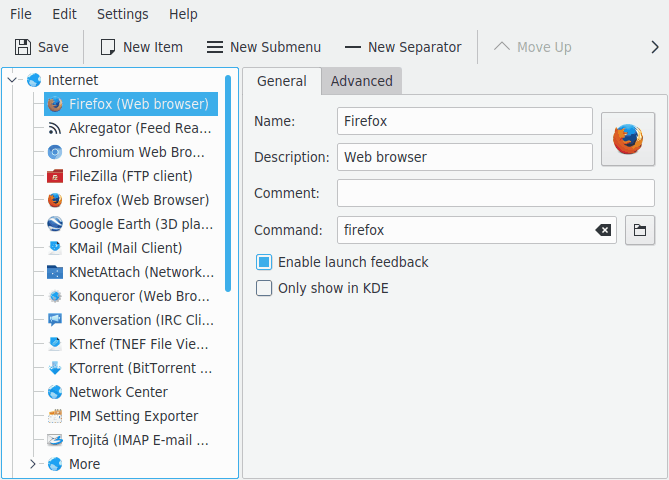Open the Settings menu
This screenshot has height=480, width=669.
pyautogui.click(x=122, y=14)
